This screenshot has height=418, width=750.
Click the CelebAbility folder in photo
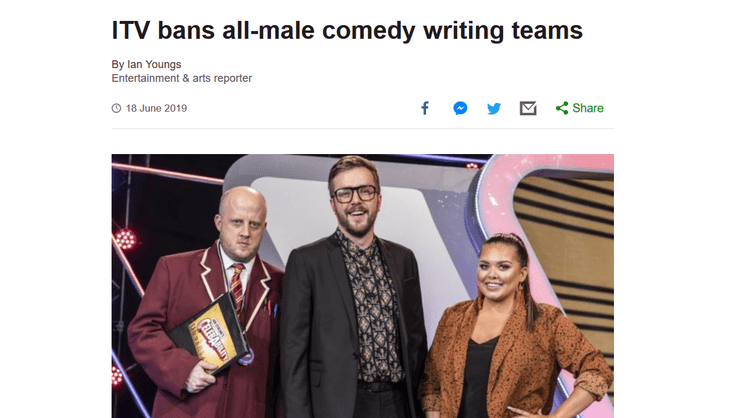(x=212, y=336)
